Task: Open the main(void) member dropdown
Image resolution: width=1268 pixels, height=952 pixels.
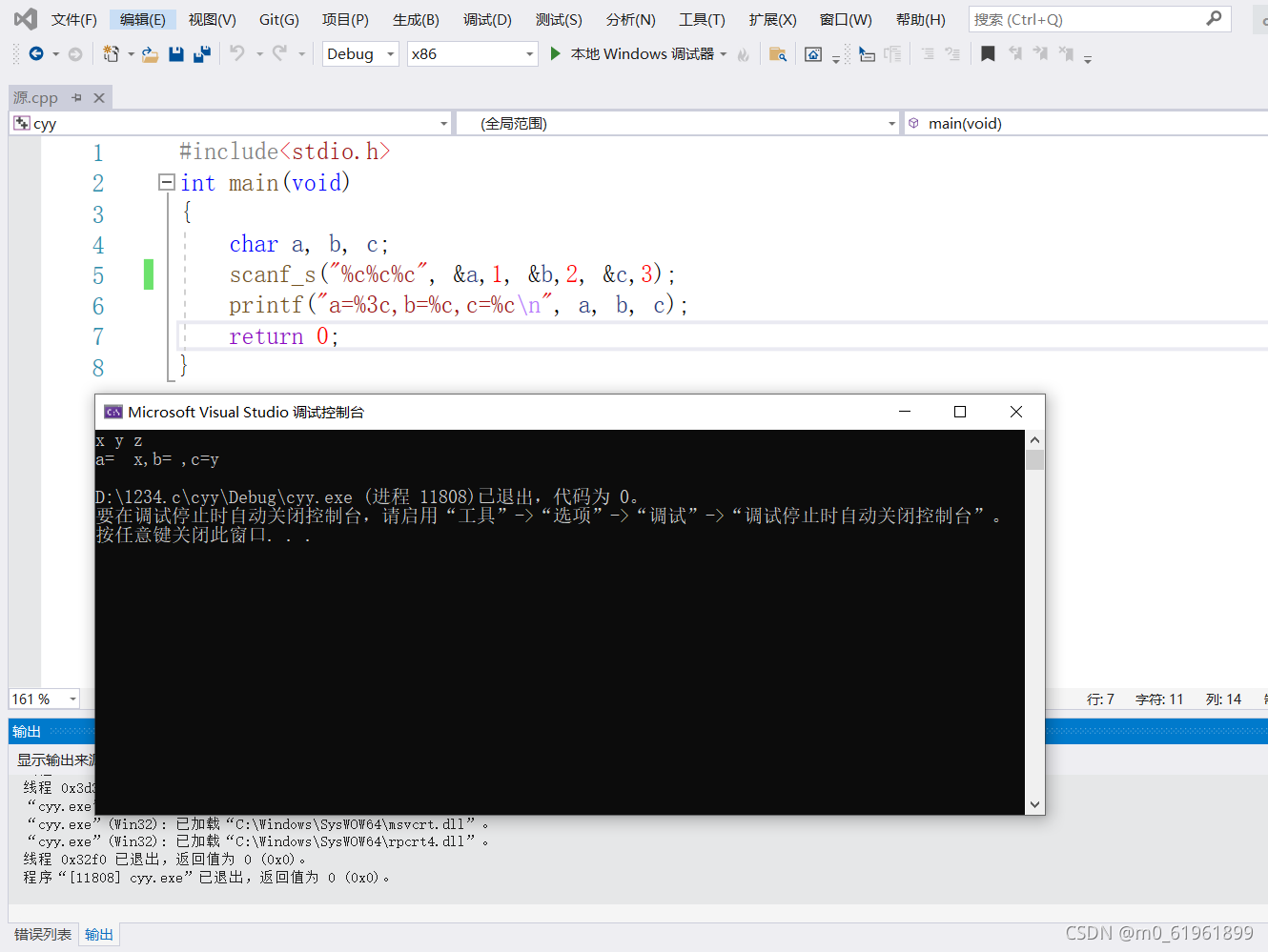Action: 1087,124
